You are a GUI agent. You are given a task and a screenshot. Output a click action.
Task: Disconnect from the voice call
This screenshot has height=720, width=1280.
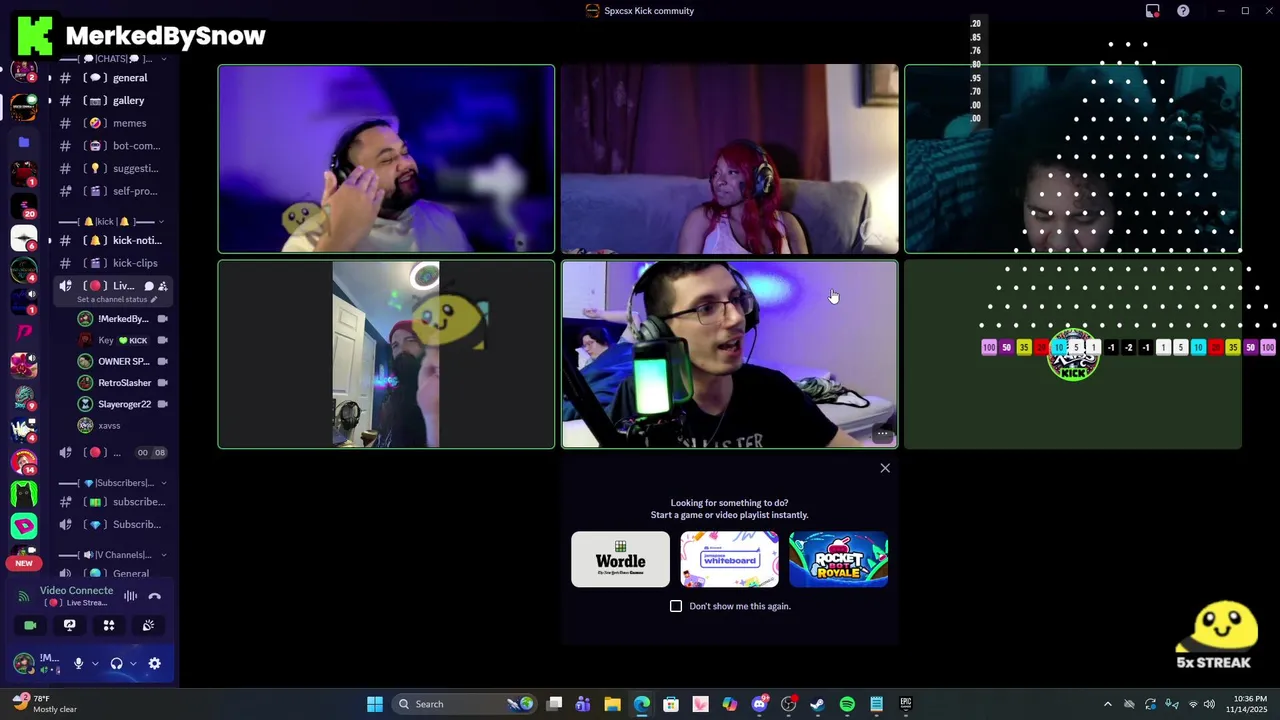[x=155, y=596]
